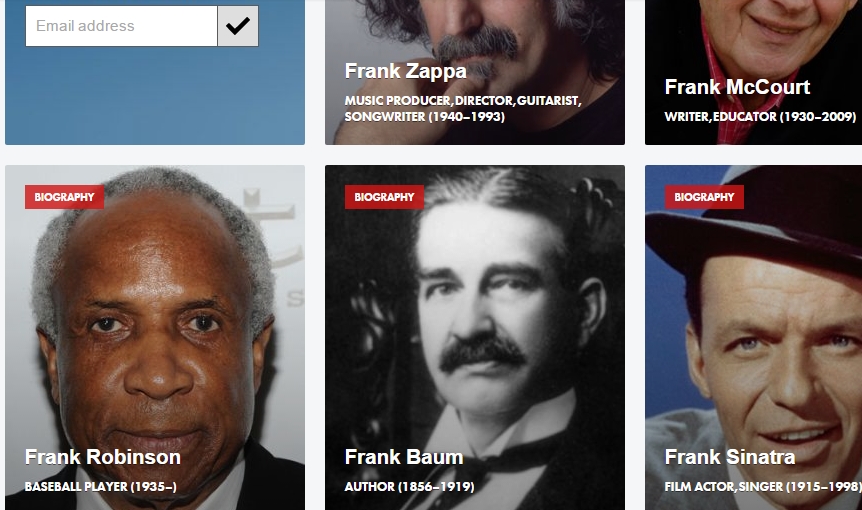Open the Frank Baum name link
This screenshot has height=510, width=862.
(404, 457)
